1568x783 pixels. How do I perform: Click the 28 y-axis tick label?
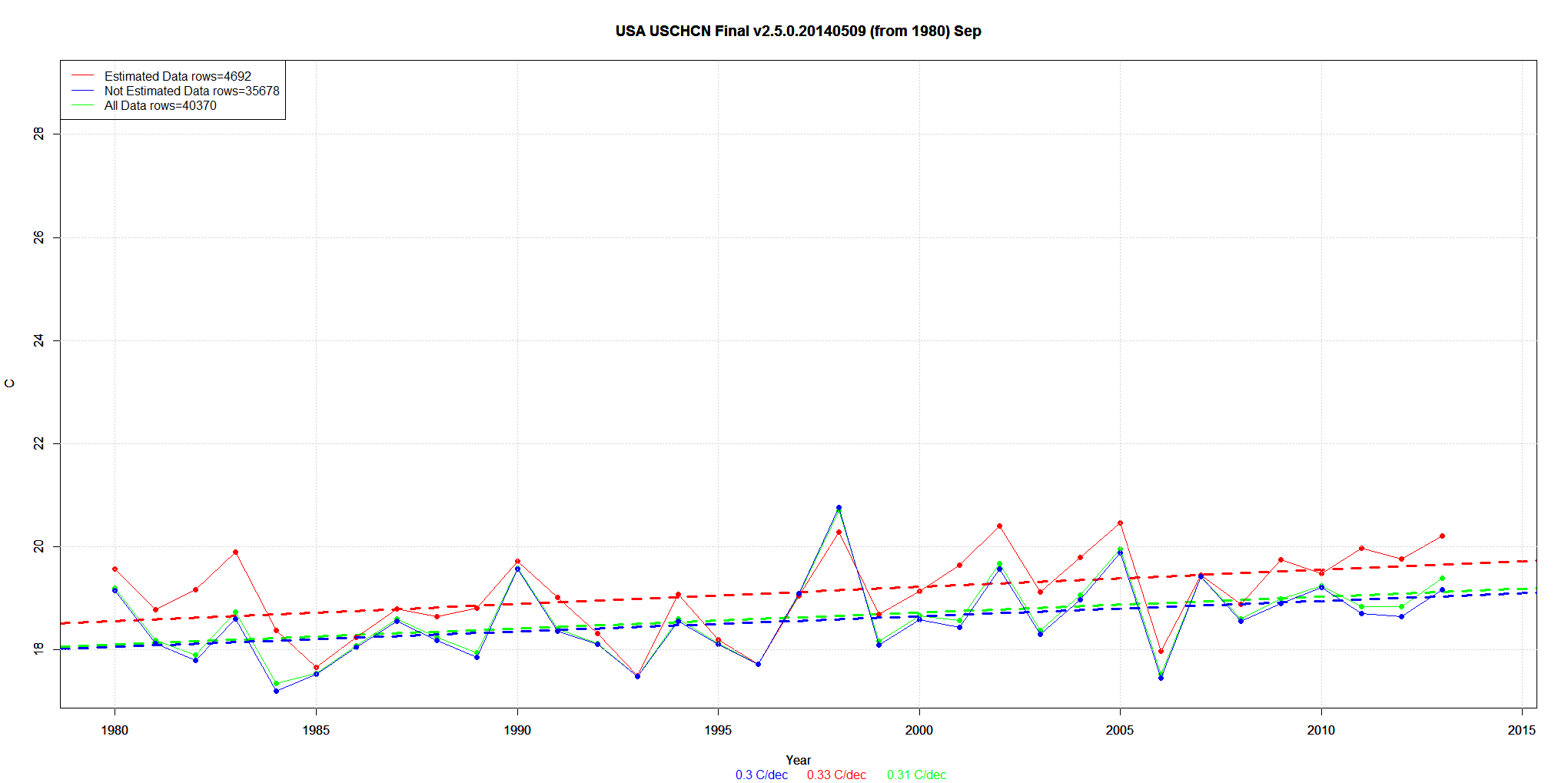tap(38, 134)
